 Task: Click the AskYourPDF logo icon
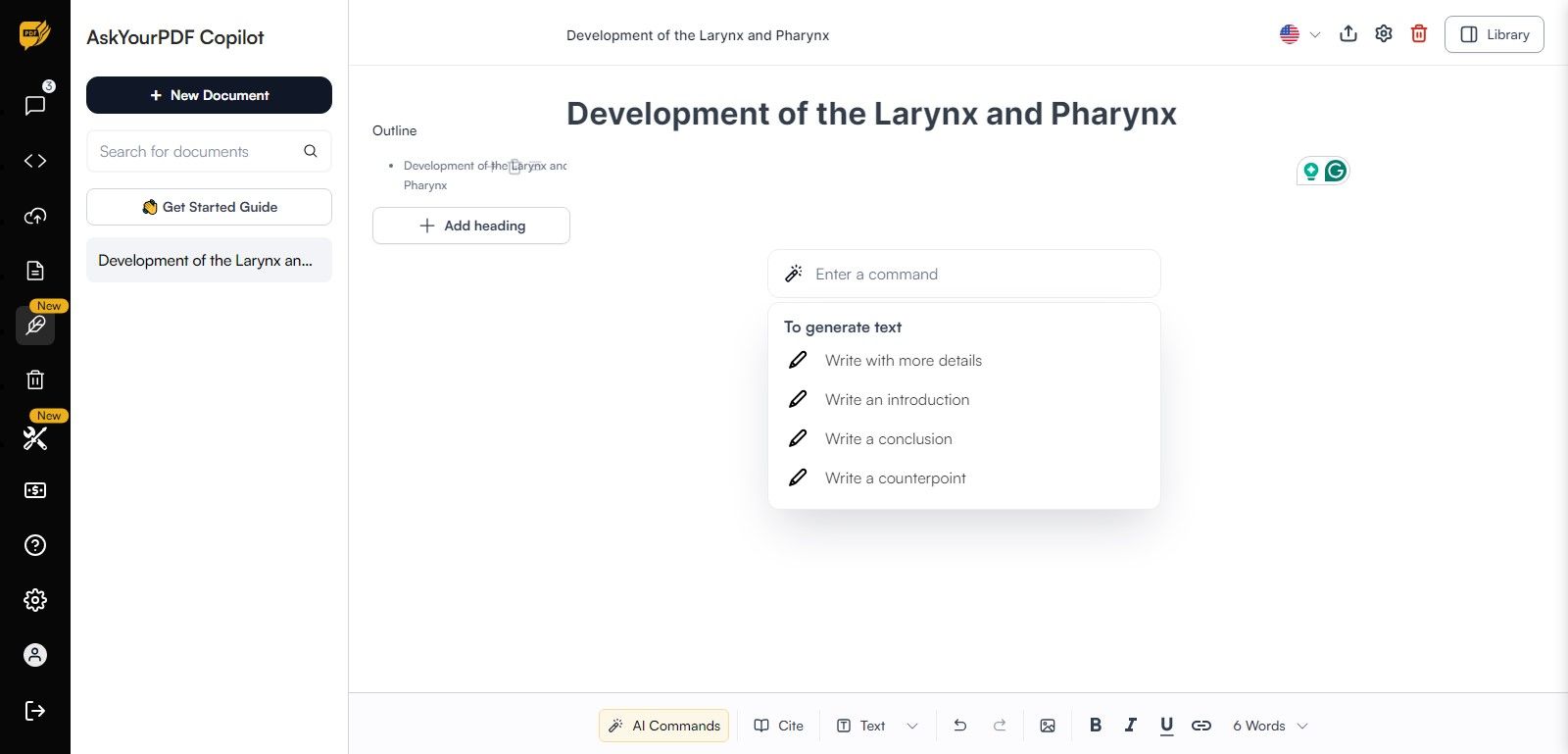coord(34,35)
